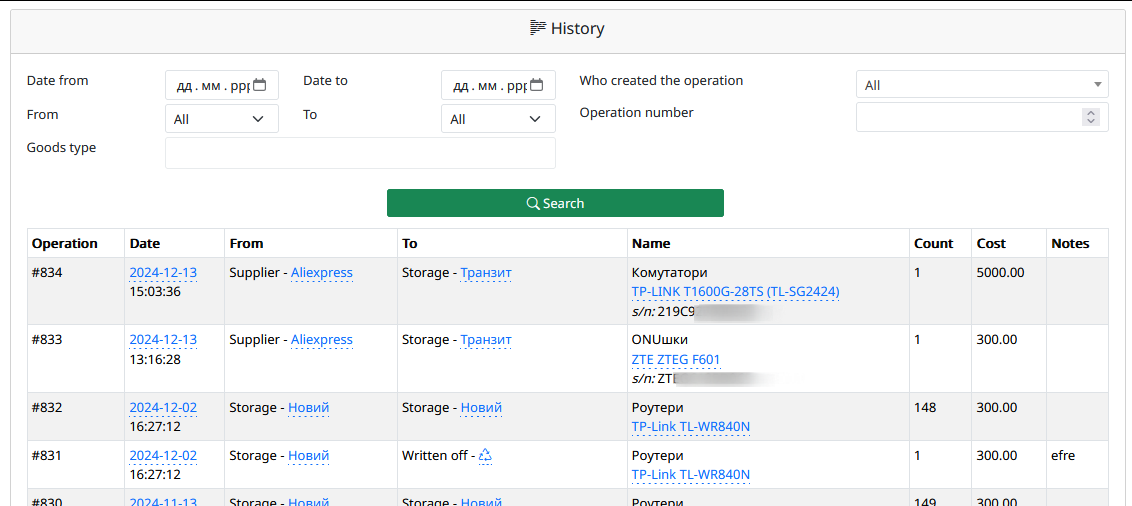Click operation number #831
Screen dimensions: 1132x506
click(47, 456)
